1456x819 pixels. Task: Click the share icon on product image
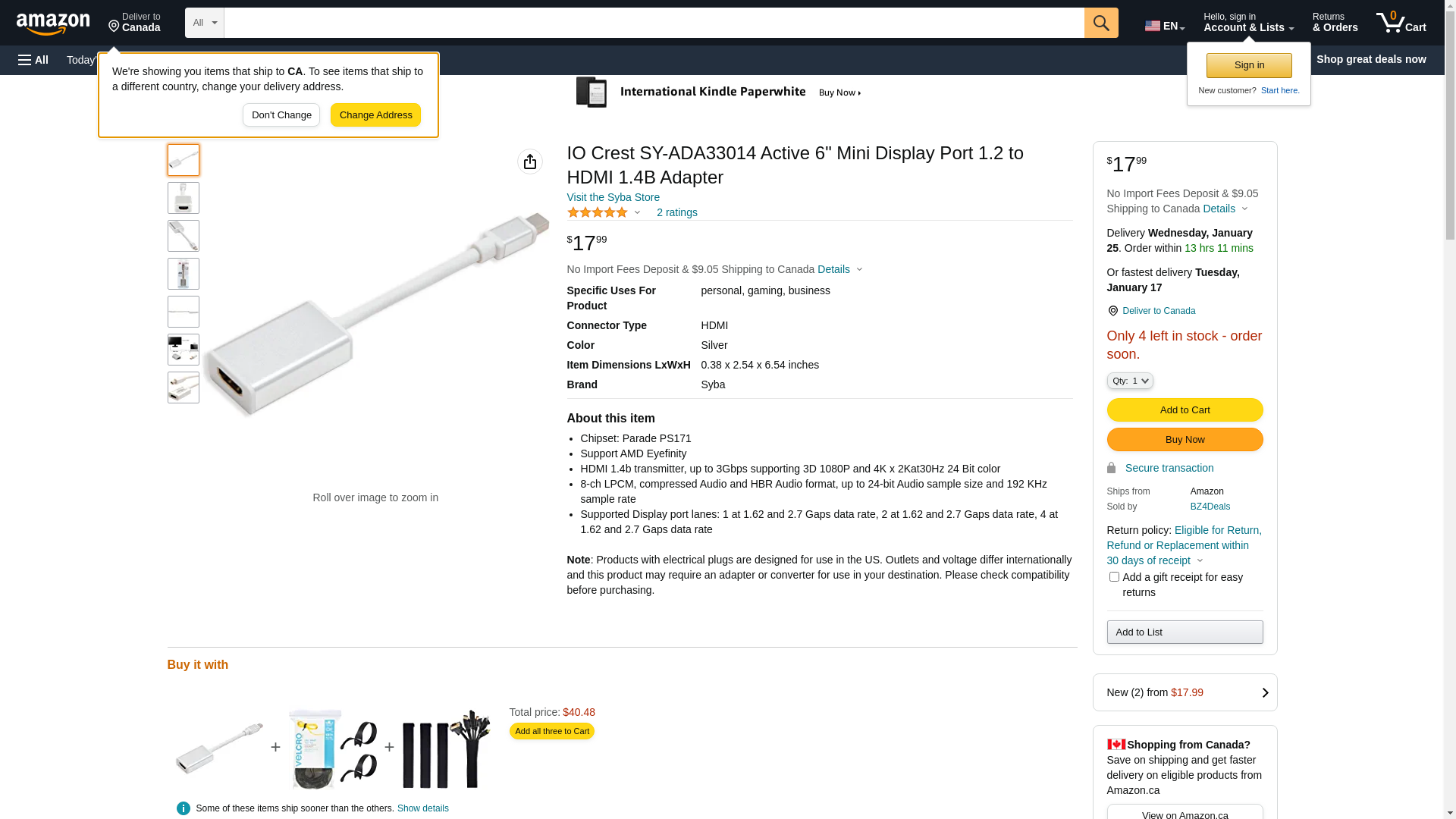click(x=530, y=162)
